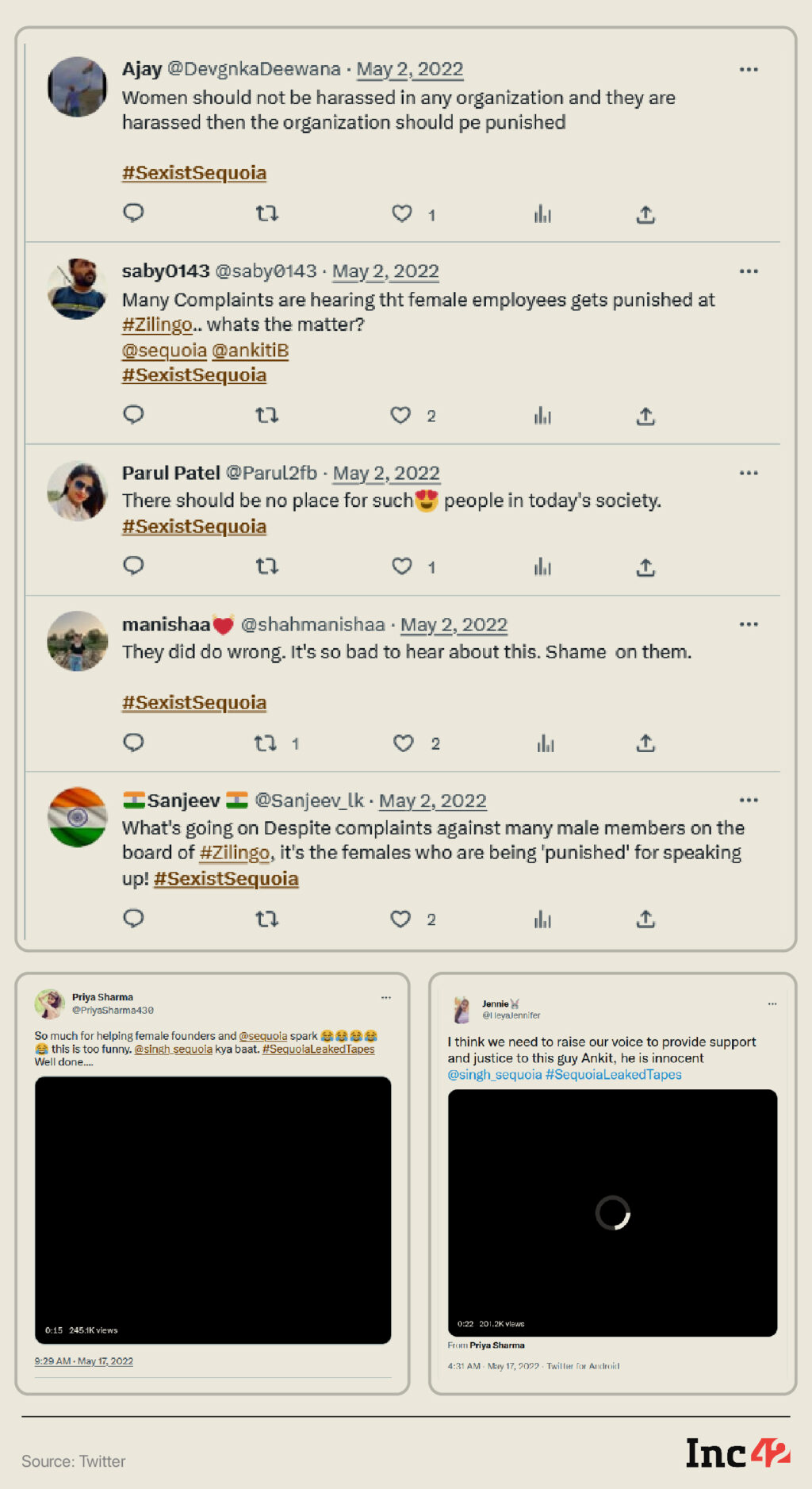This screenshot has height=1489, width=812.
Task: Open Parul Patel's profile picture
Action: pyautogui.click(x=77, y=491)
